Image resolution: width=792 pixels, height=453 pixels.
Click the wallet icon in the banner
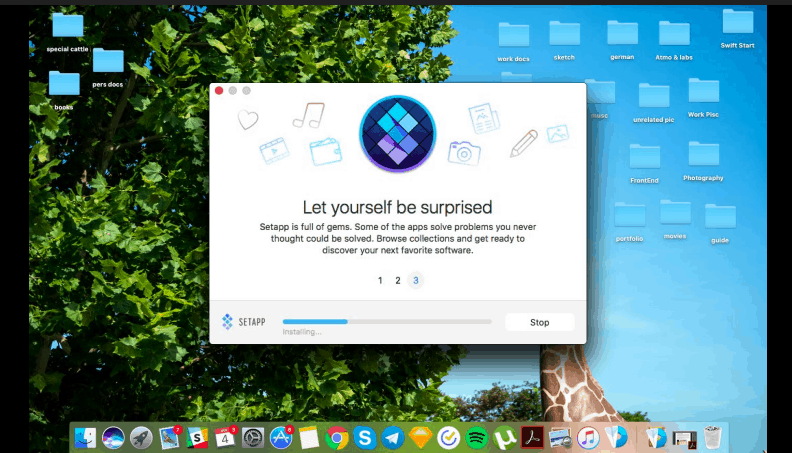coord(325,151)
